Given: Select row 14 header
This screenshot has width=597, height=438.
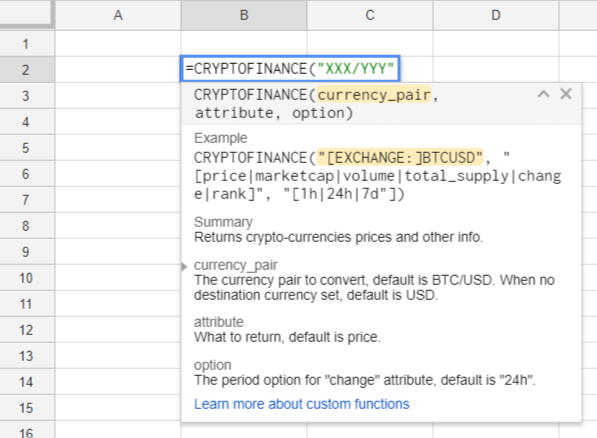Looking at the screenshot, I should (27, 382).
